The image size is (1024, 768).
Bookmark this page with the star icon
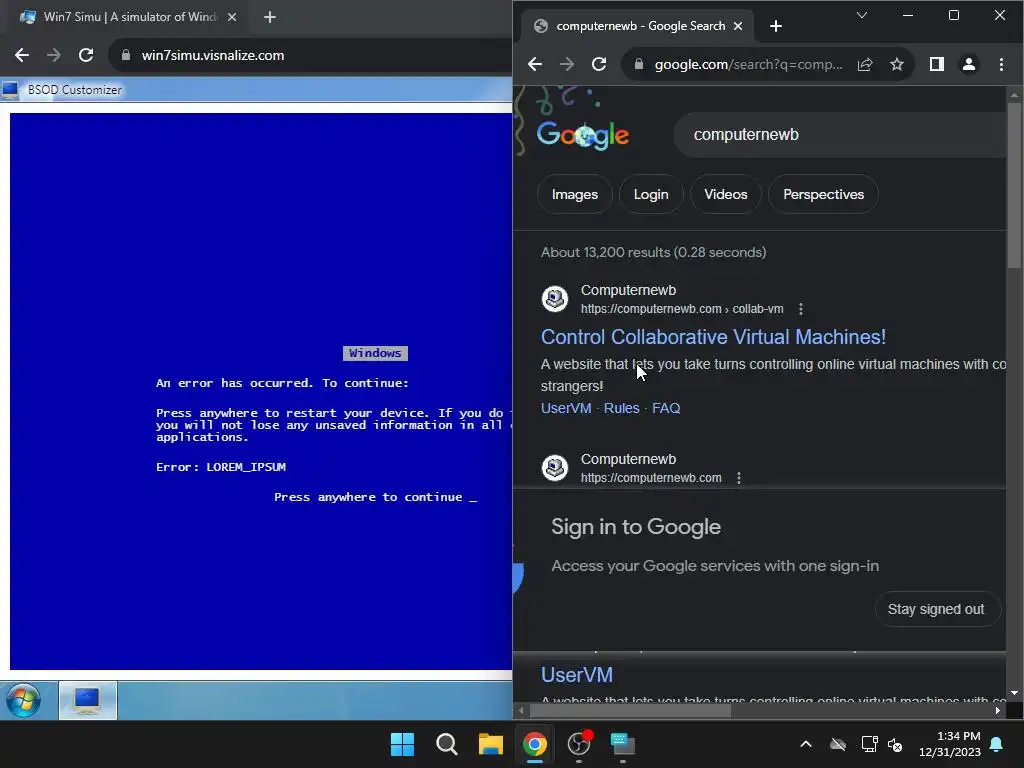coord(897,64)
